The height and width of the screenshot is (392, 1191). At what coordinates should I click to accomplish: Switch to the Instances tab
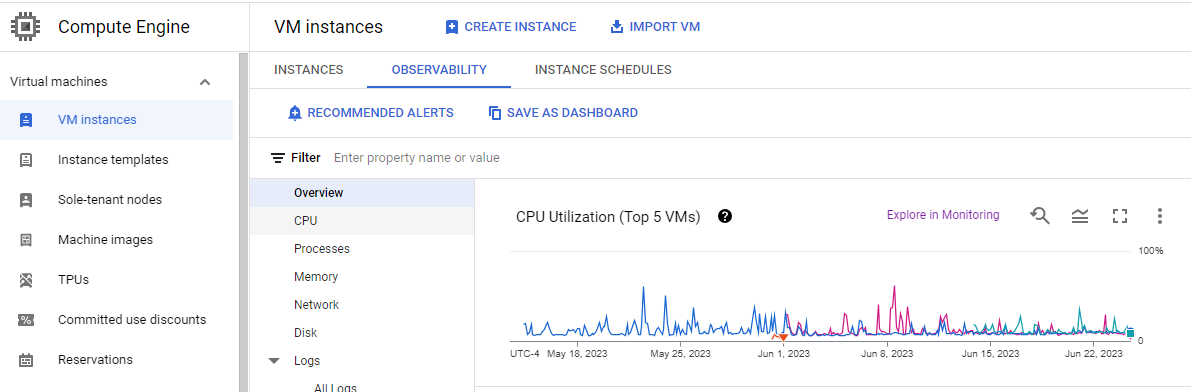pyautogui.click(x=308, y=70)
